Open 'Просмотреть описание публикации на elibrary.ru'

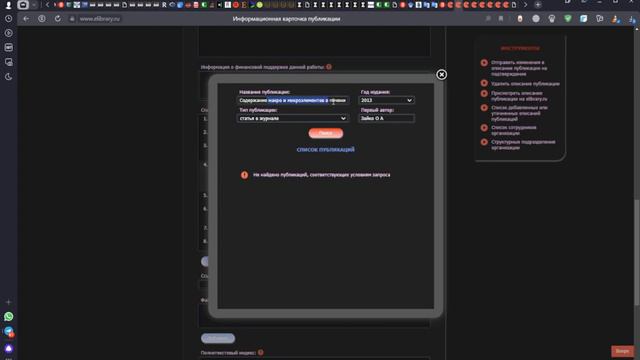519,96
